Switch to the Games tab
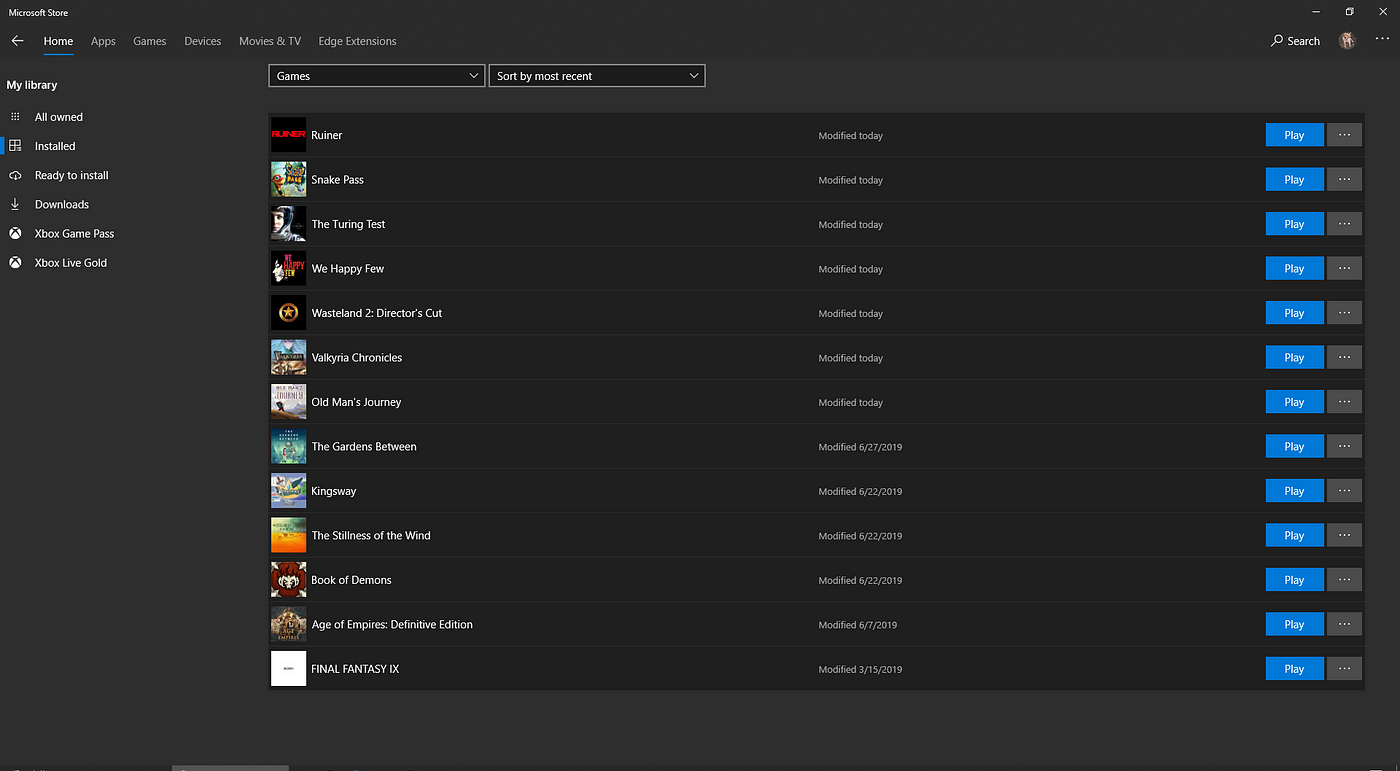This screenshot has height=771, width=1400. pos(150,41)
